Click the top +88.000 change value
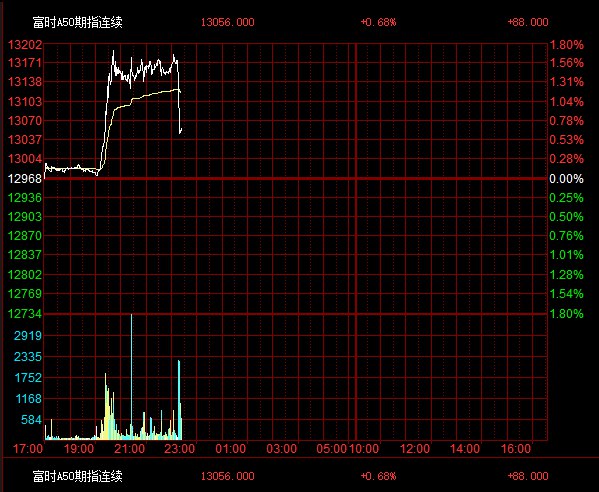This screenshot has width=599, height=492. coord(528,22)
